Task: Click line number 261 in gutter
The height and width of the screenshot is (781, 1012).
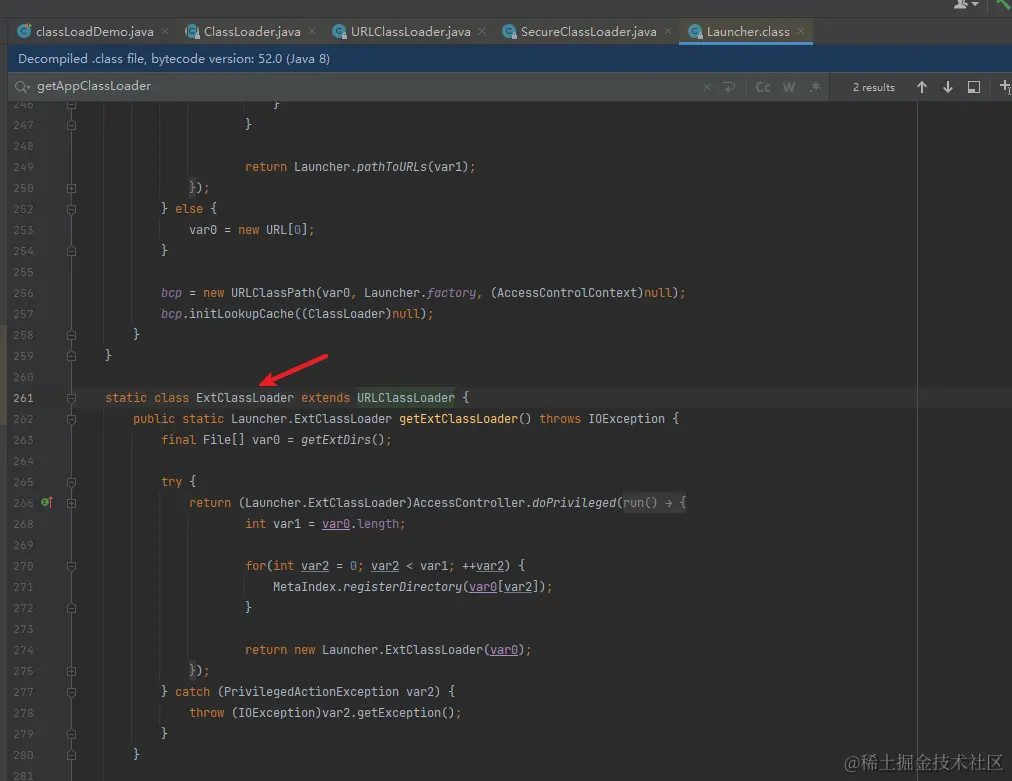Action: pos(23,398)
